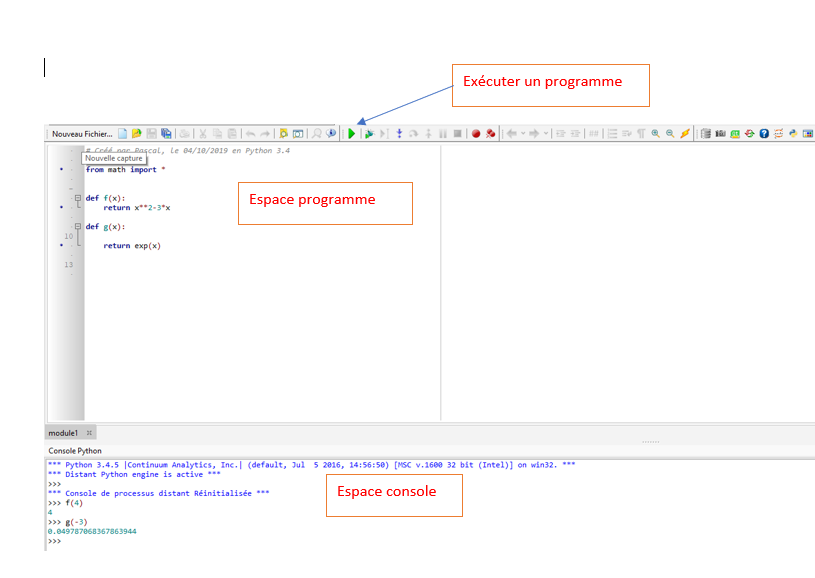Click the Stop square icon

pyautogui.click(x=457, y=134)
